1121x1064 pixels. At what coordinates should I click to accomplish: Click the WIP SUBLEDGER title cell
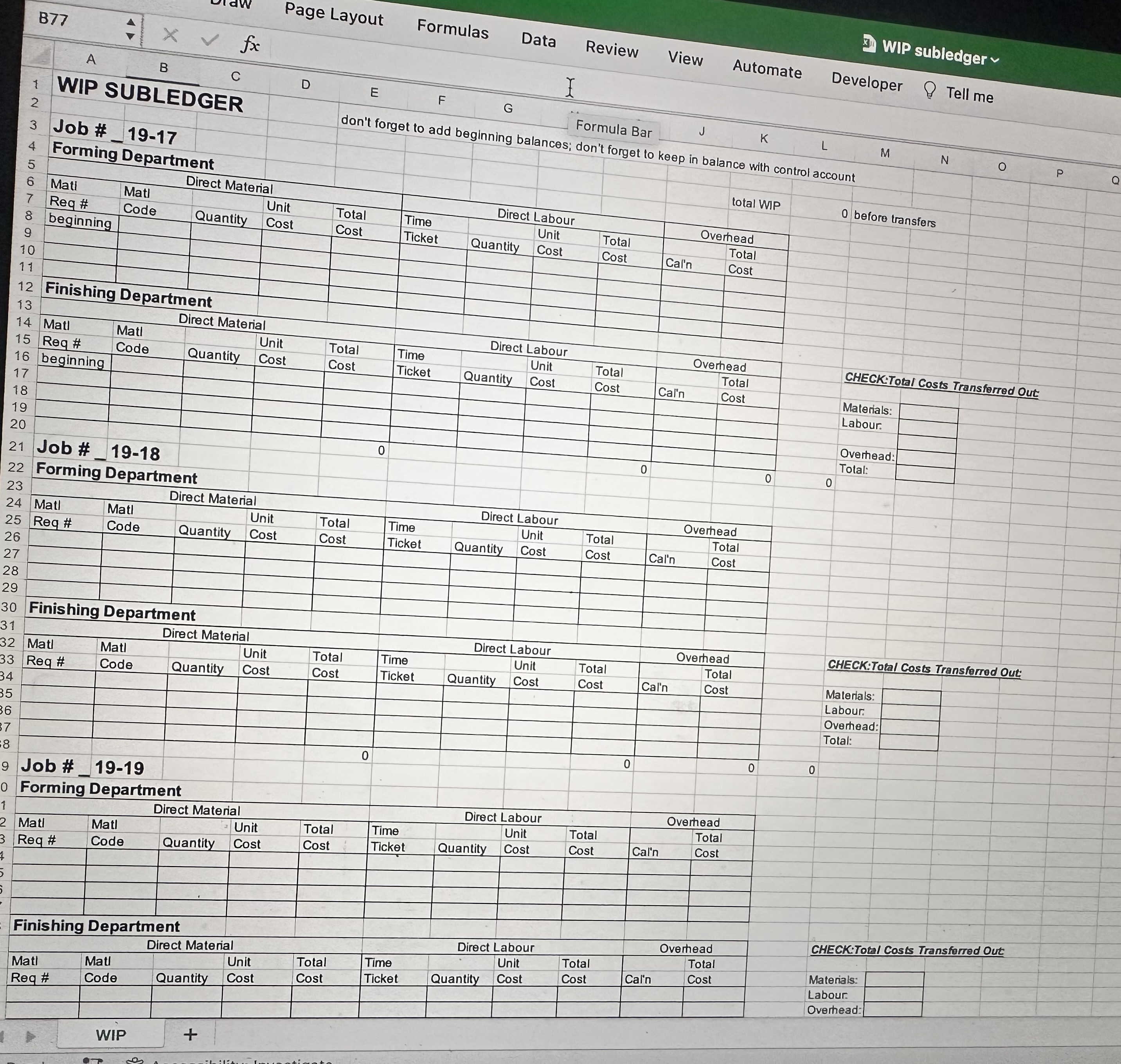(150, 95)
